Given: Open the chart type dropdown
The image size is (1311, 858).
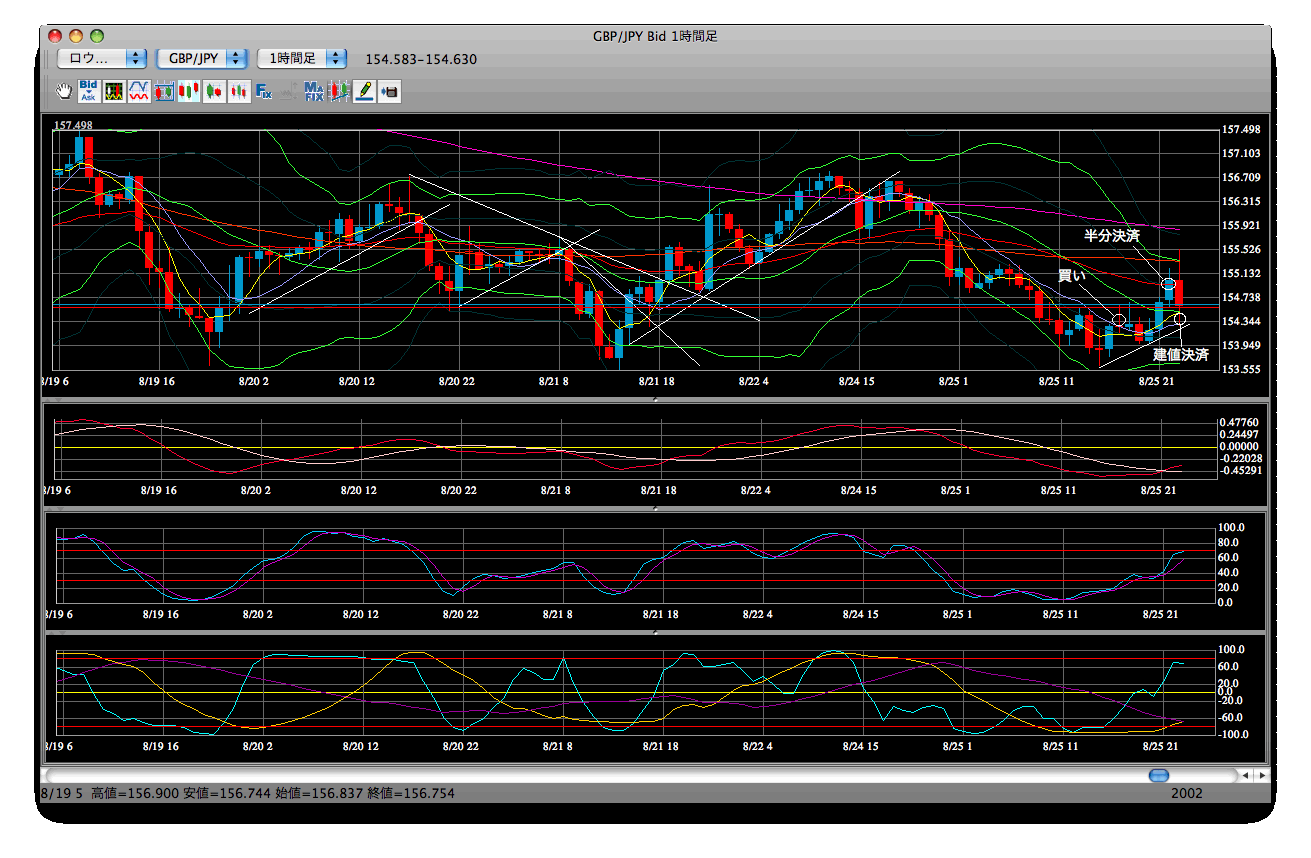Looking at the screenshot, I should pyautogui.click(x=102, y=59).
